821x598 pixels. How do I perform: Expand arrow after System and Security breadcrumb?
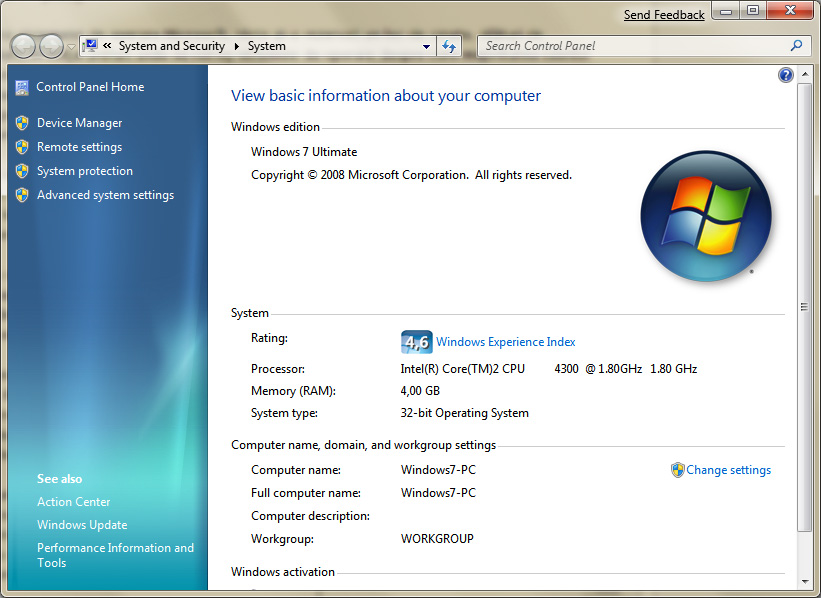point(237,46)
